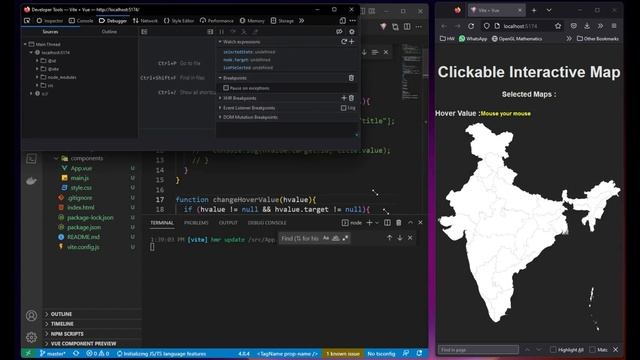Add an XHR breakpoint with the plus icon
This screenshot has width=640, height=360.
click(x=344, y=98)
